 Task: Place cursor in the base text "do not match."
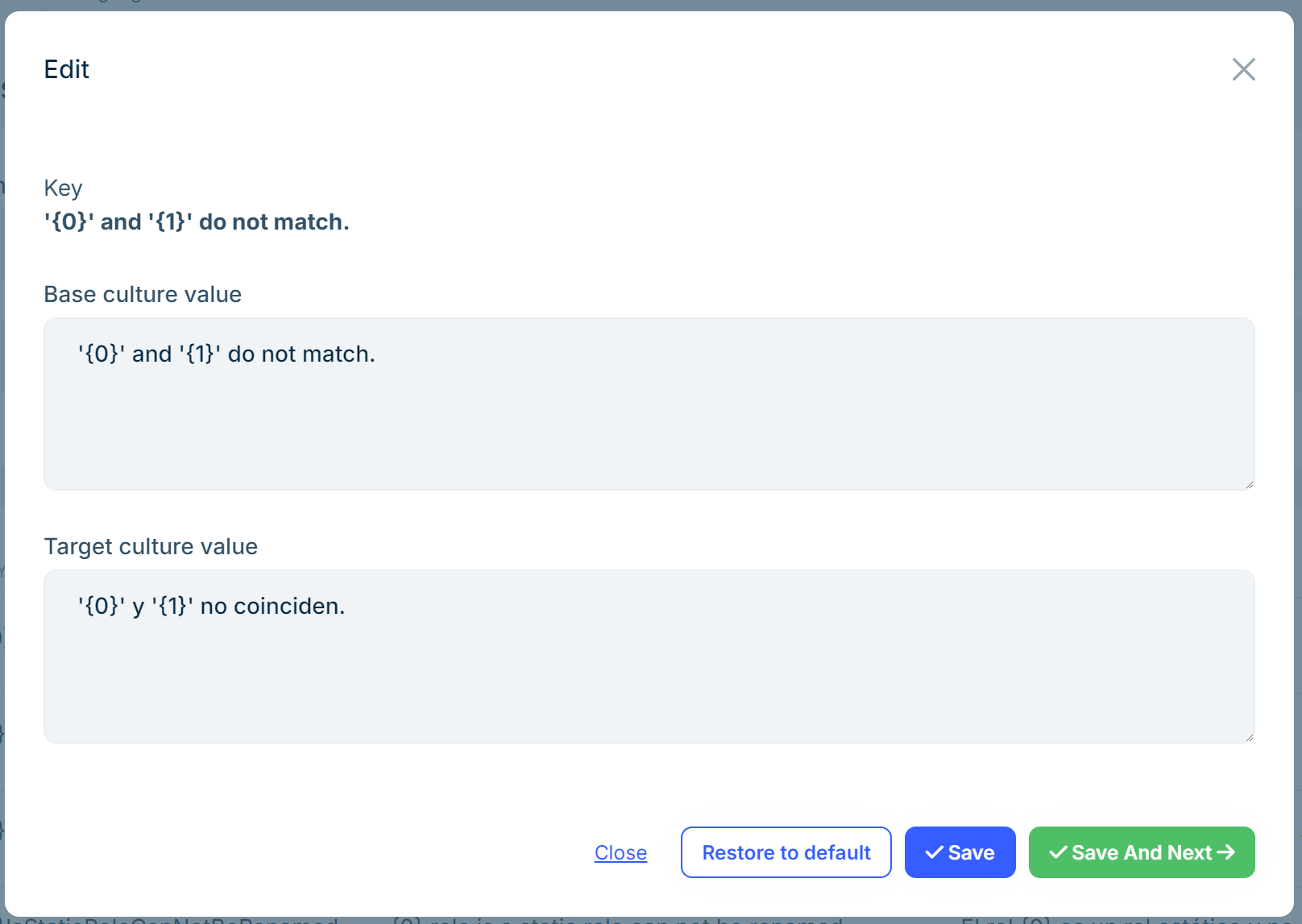(x=301, y=354)
